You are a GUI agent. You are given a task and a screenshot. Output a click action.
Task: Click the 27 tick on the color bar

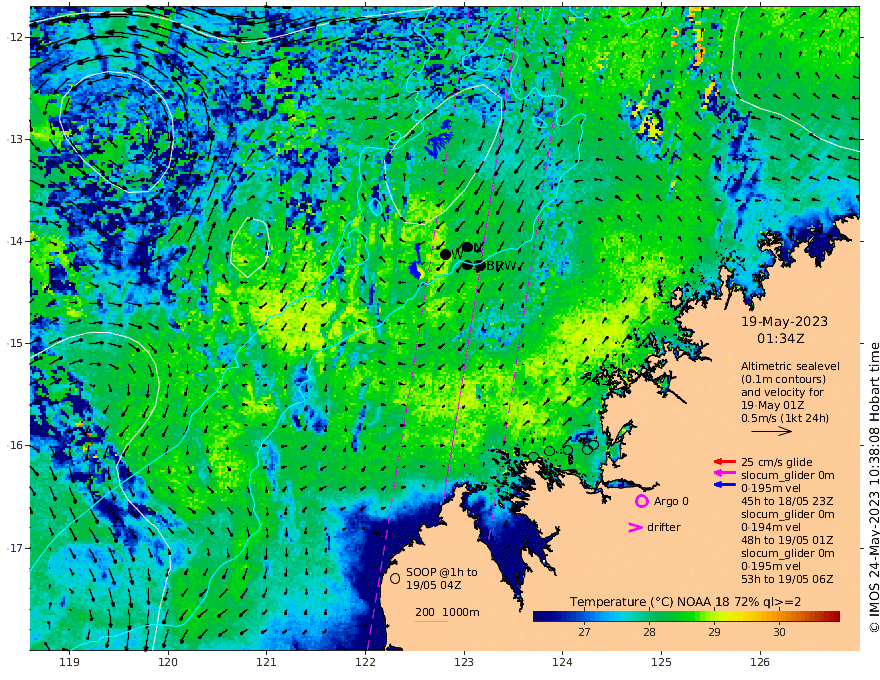(x=584, y=632)
